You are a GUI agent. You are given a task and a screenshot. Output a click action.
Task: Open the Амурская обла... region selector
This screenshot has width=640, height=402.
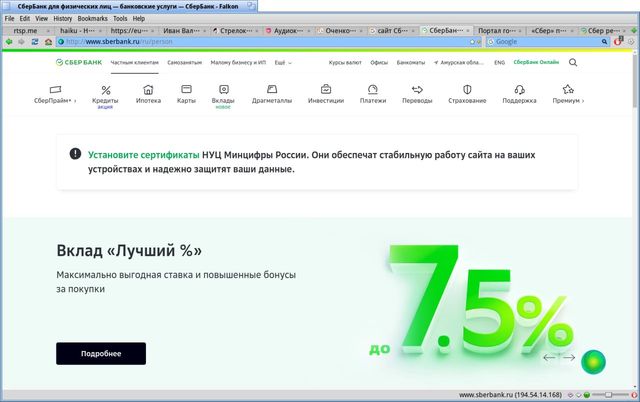click(x=459, y=62)
